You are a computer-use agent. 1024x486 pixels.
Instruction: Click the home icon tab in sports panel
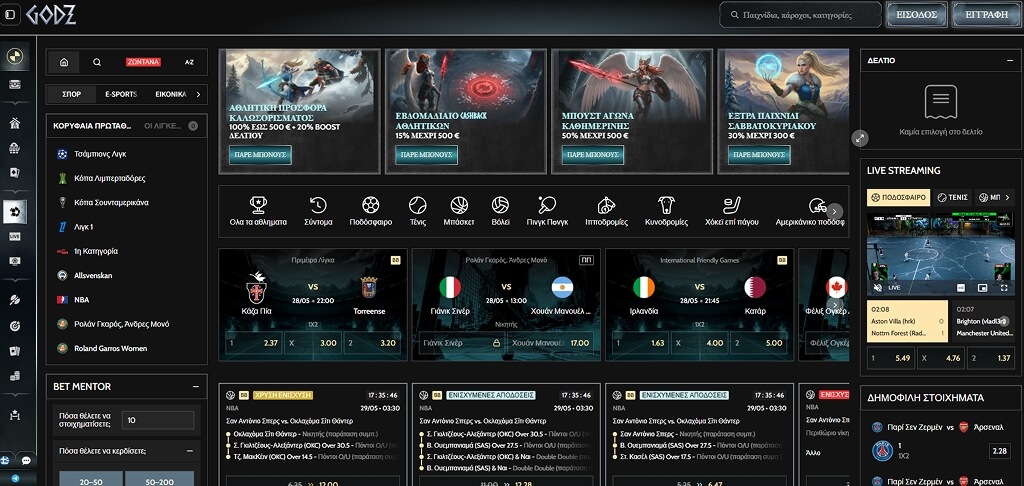(64, 62)
